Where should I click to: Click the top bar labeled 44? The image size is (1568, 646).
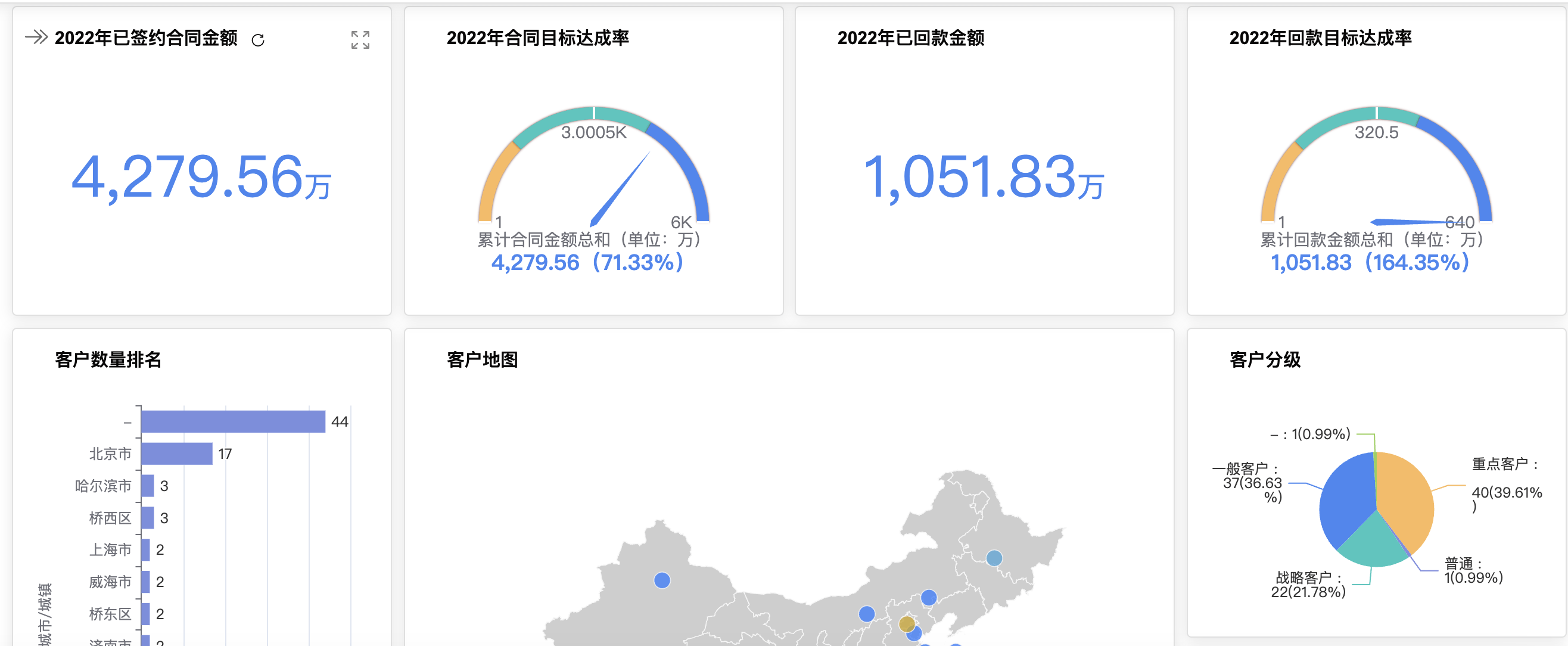click(233, 421)
